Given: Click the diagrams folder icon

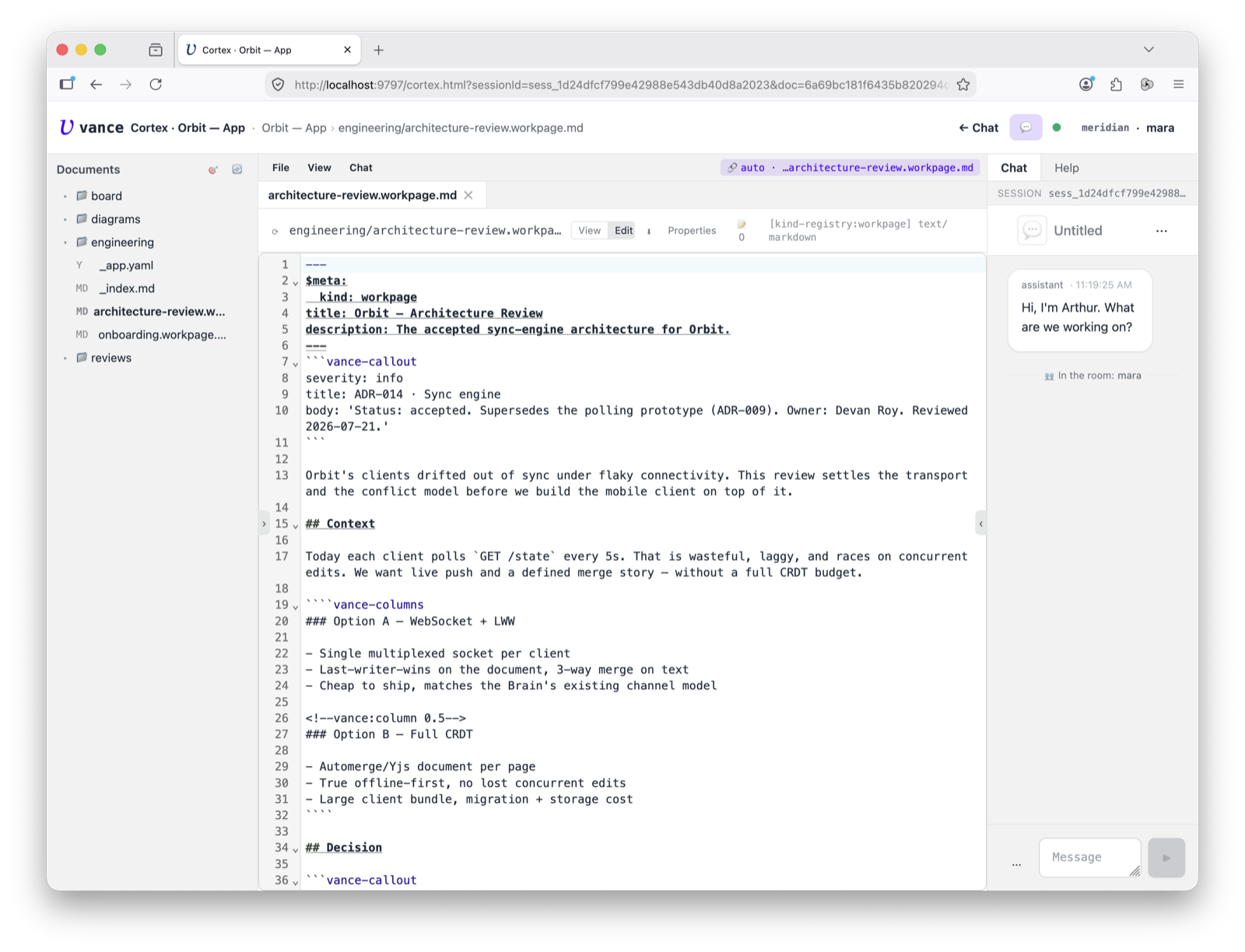Looking at the screenshot, I should tap(81, 219).
